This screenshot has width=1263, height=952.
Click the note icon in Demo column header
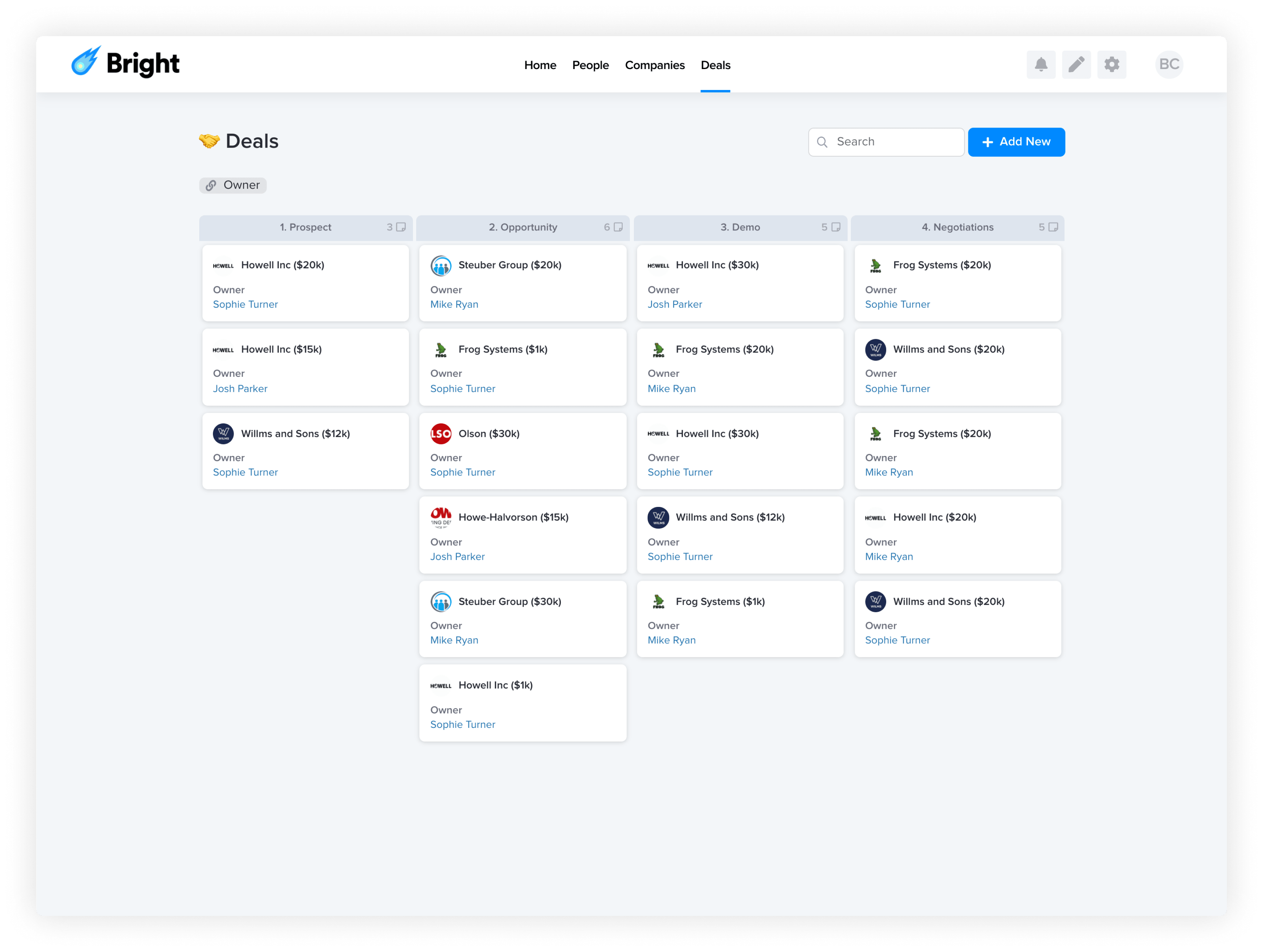836,227
